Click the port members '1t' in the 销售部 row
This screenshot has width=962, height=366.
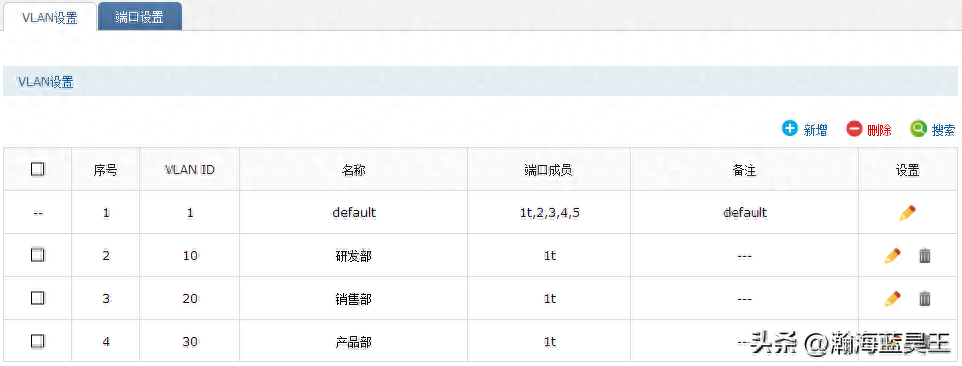click(550, 299)
